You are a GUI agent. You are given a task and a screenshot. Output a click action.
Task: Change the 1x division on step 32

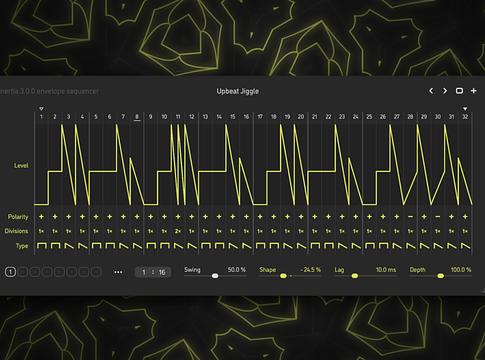point(465,231)
